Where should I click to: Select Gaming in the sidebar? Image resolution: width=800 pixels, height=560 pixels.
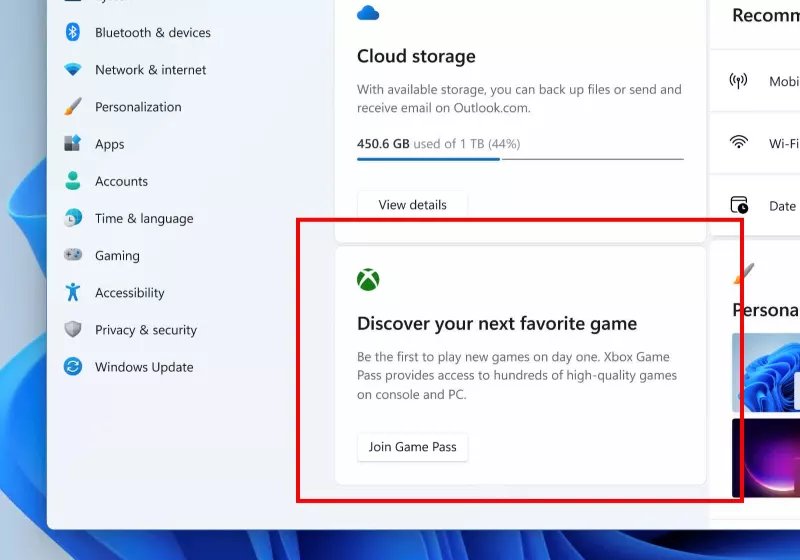[117, 256]
